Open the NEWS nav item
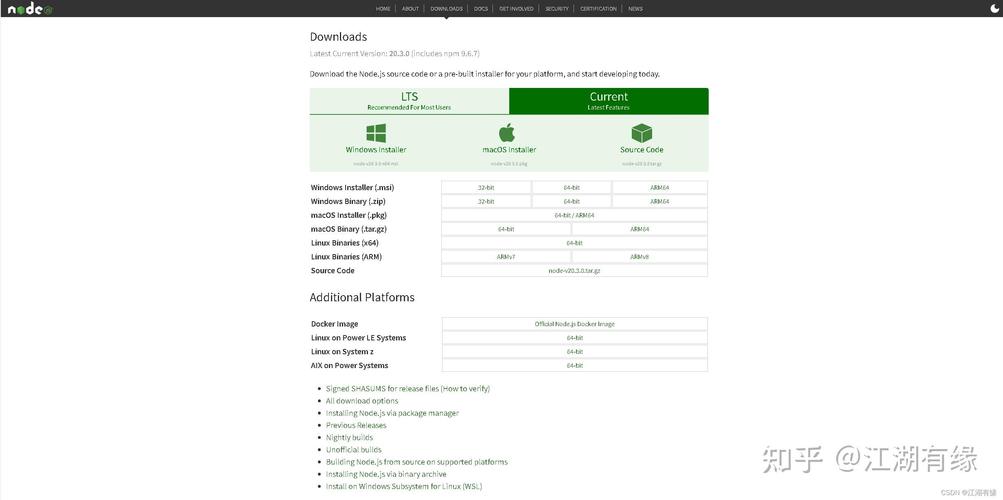This screenshot has width=1003, height=500. click(x=635, y=9)
